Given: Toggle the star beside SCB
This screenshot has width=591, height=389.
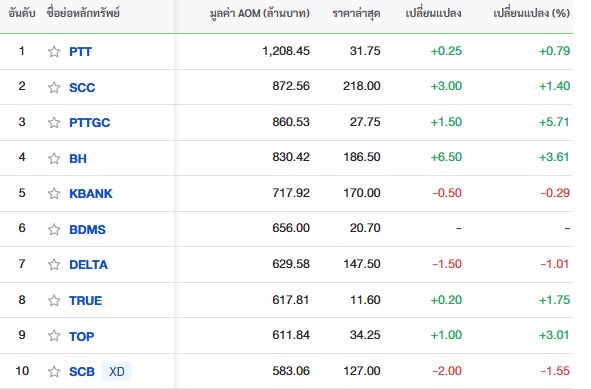Looking at the screenshot, I should pyautogui.click(x=54, y=372).
